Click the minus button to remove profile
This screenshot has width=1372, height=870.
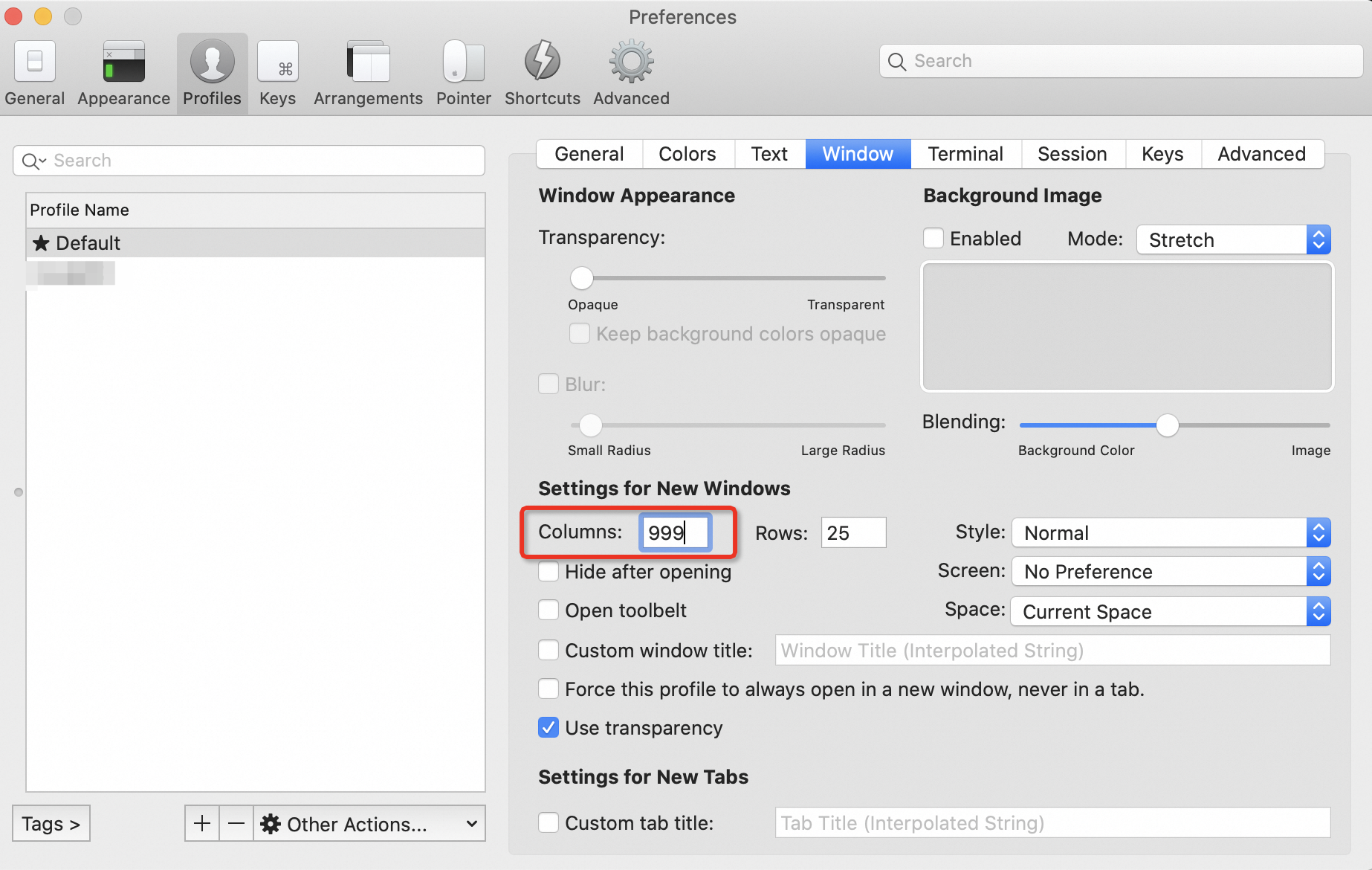point(236,823)
